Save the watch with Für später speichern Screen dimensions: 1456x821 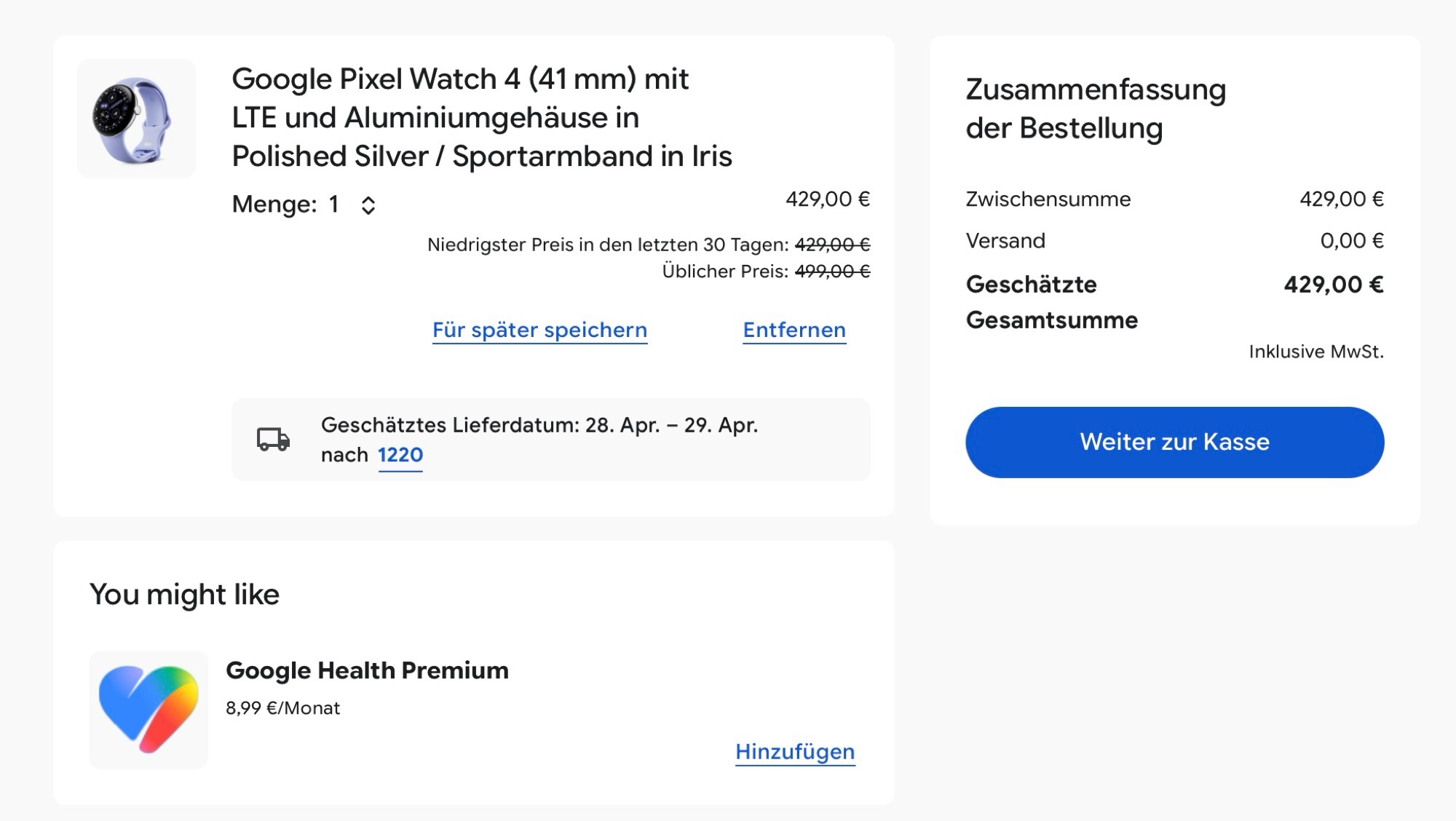[x=539, y=330]
